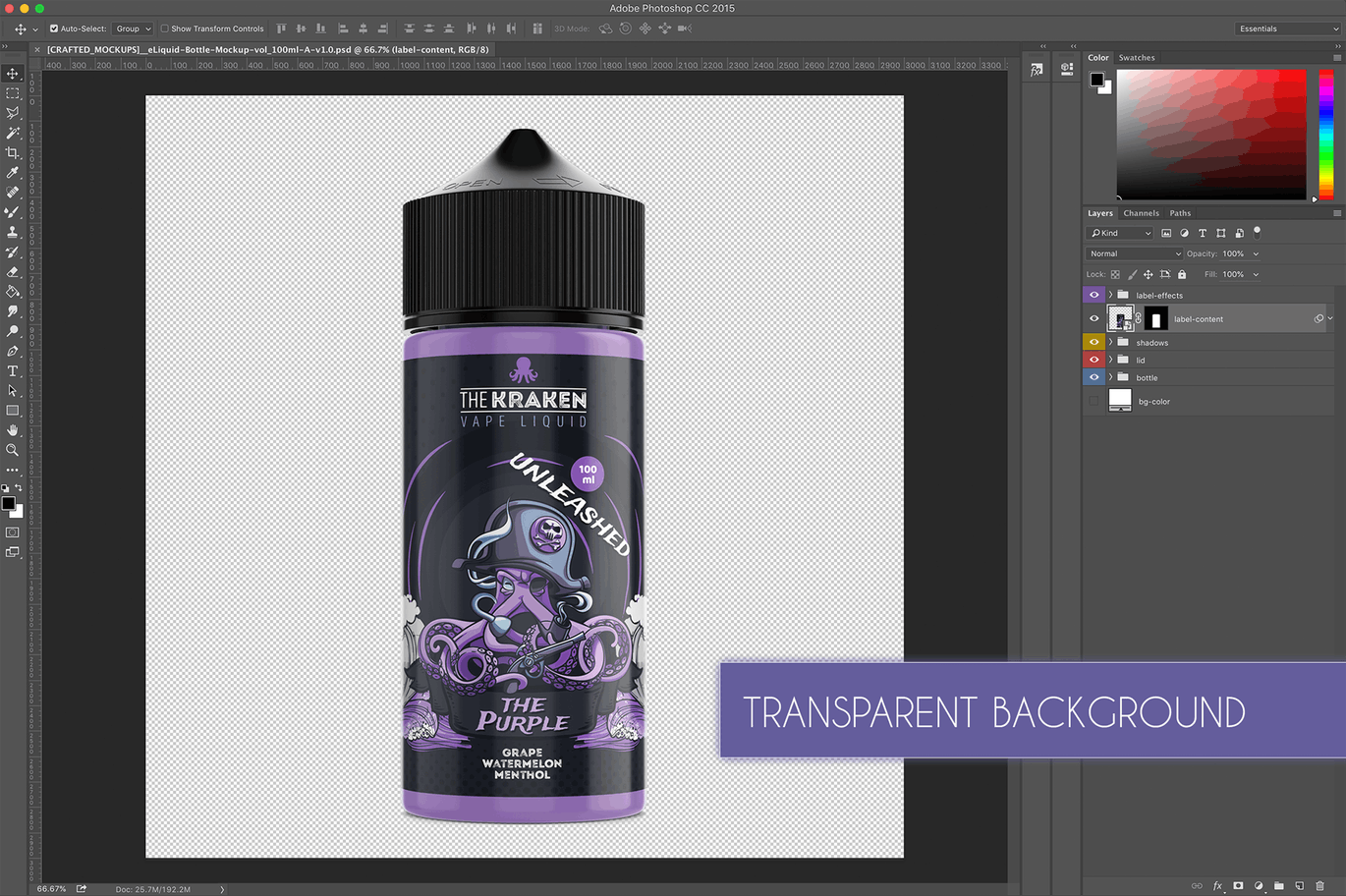Select the Hand tool

click(x=13, y=429)
